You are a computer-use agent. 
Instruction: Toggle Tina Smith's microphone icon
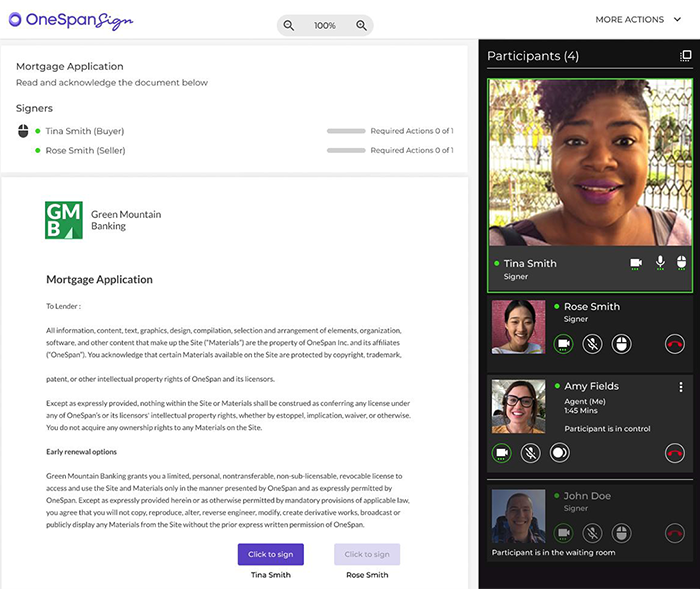(660, 263)
